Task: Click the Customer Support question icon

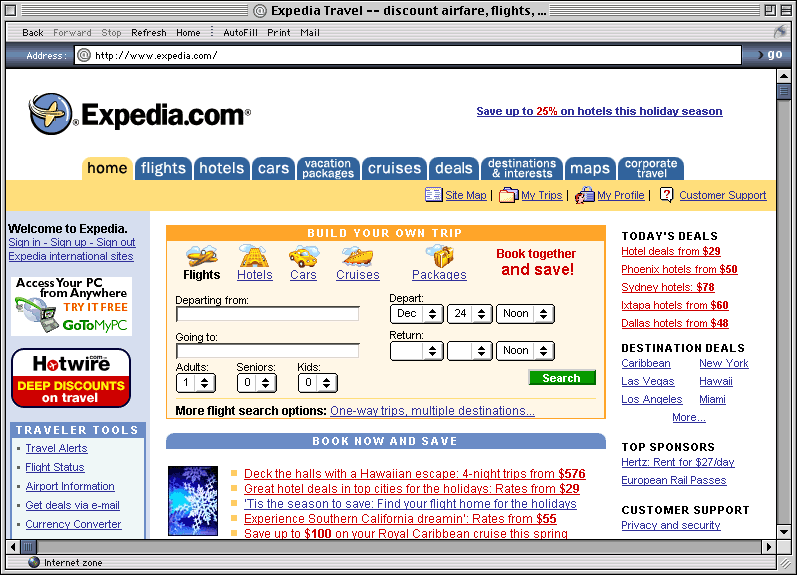Action: (667, 195)
